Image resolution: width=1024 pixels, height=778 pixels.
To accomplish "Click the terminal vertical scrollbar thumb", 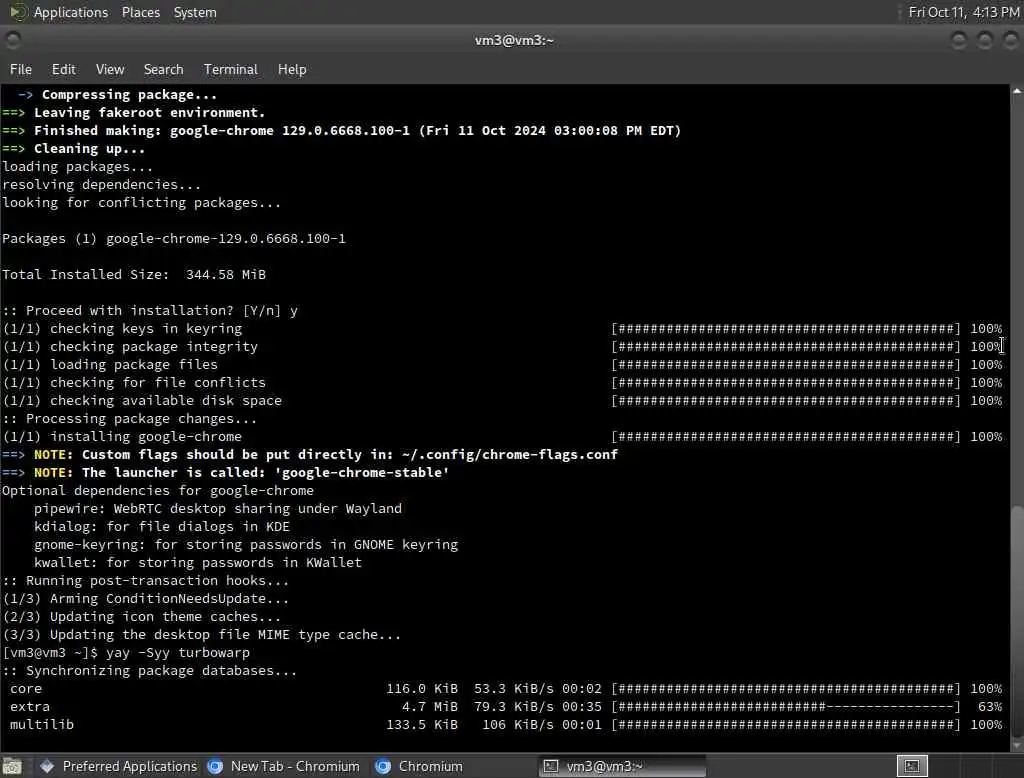I will pyautogui.click(x=1017, y=621).
